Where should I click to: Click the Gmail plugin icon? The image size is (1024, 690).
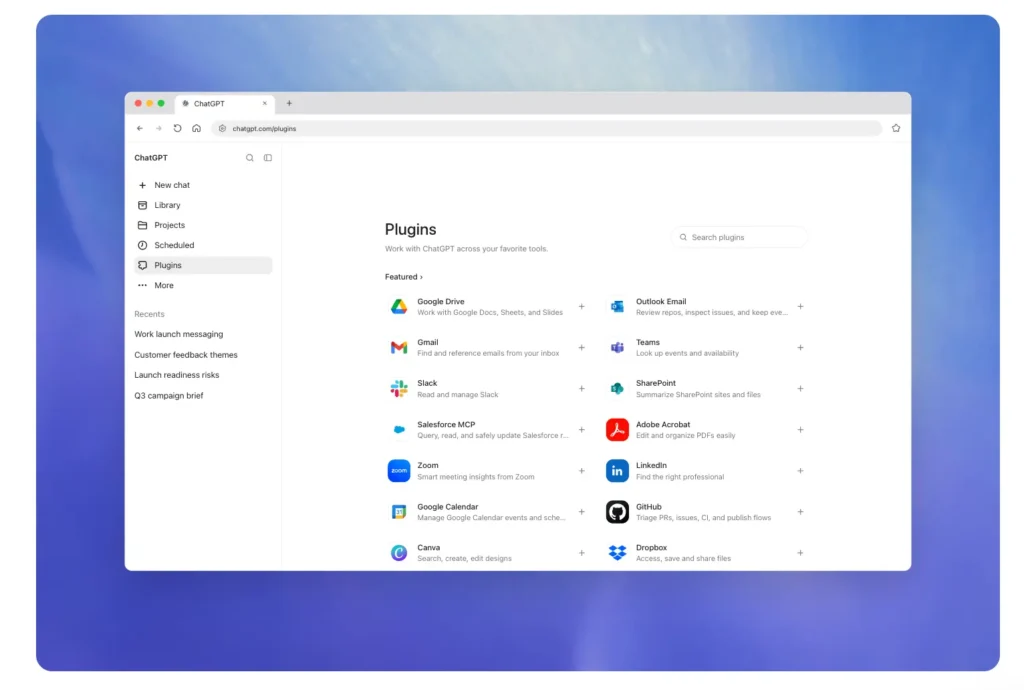pyautogui.click(x=399, y=347)
